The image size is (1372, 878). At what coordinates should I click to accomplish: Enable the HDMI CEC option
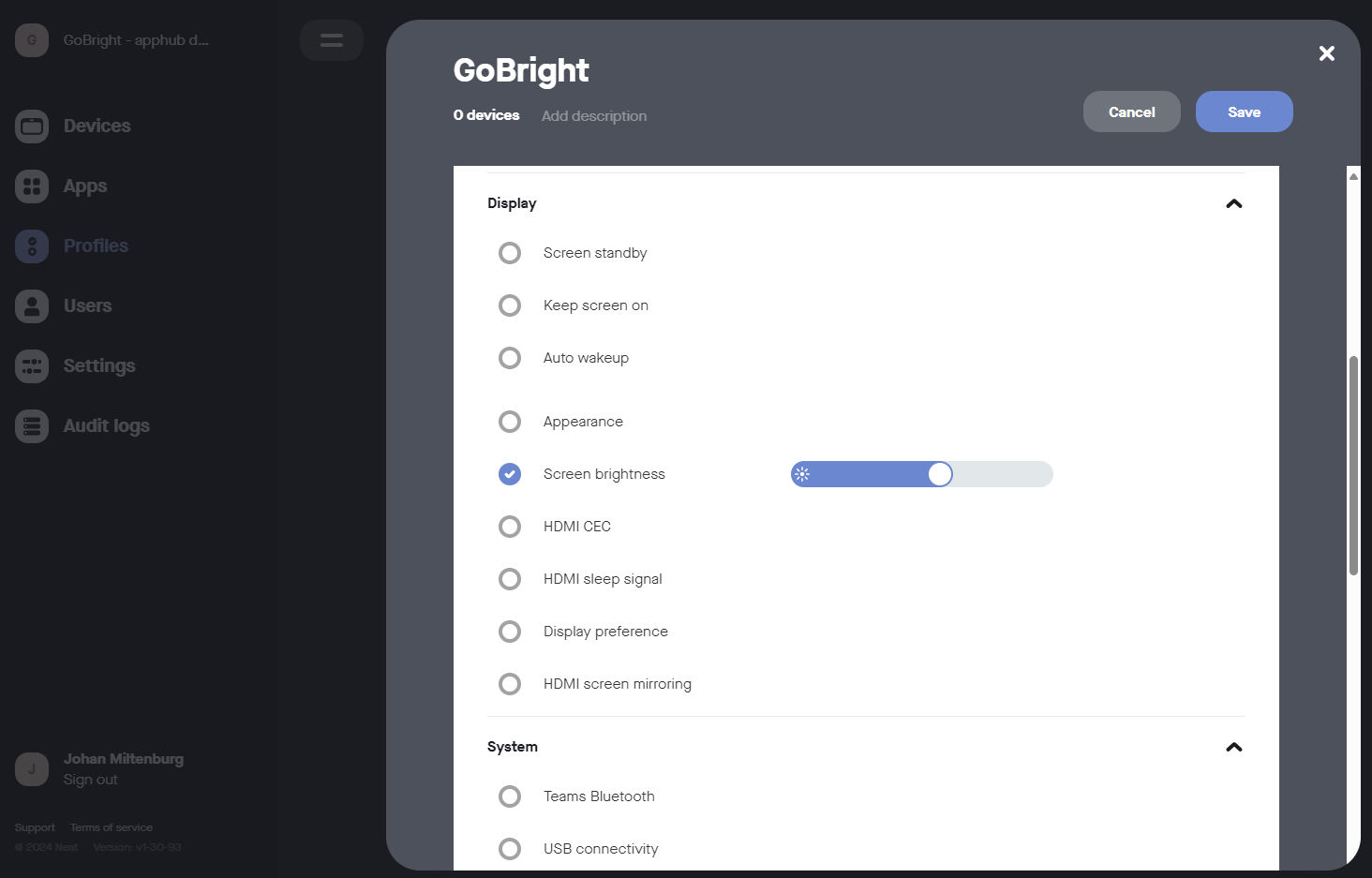click(x=510, y=527)
